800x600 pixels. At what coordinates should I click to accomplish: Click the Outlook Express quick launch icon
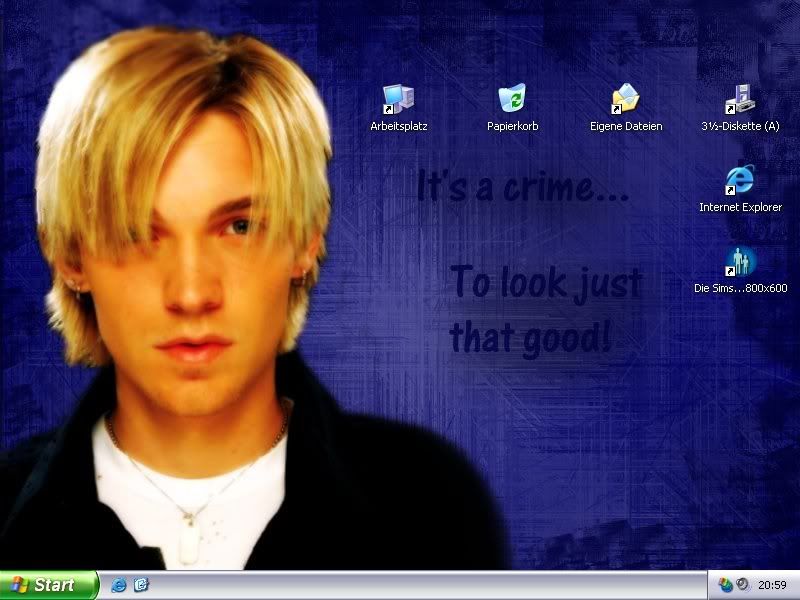pyautogui.click(x=141, y=585)
